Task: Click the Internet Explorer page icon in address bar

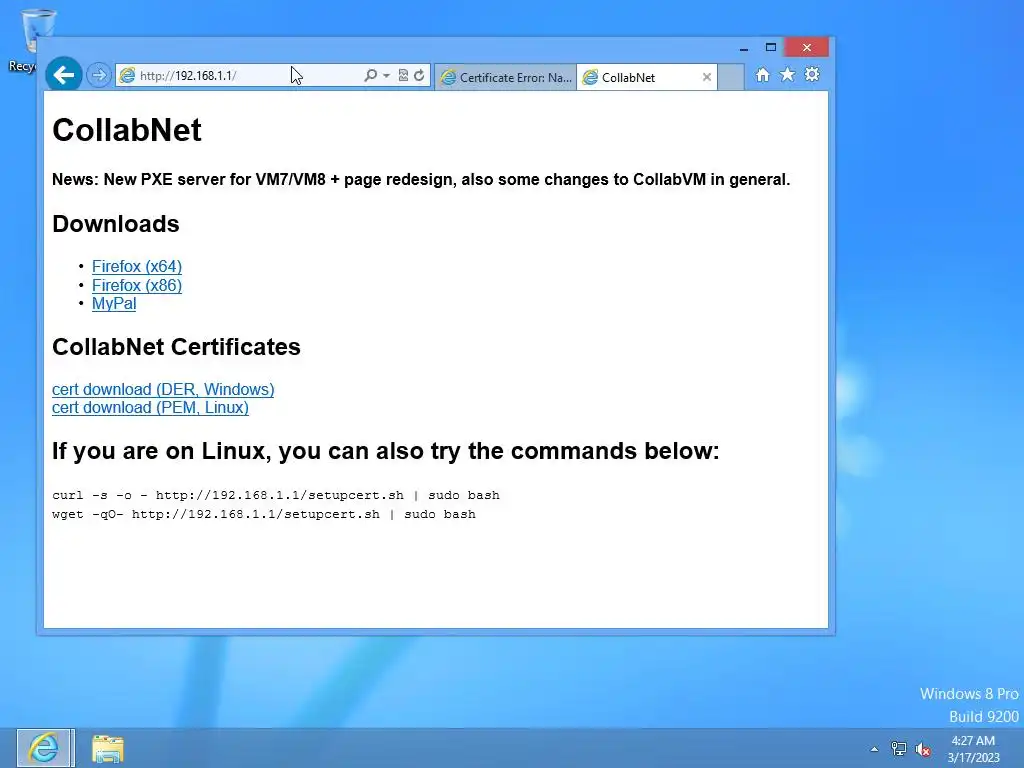Action: 127,75
